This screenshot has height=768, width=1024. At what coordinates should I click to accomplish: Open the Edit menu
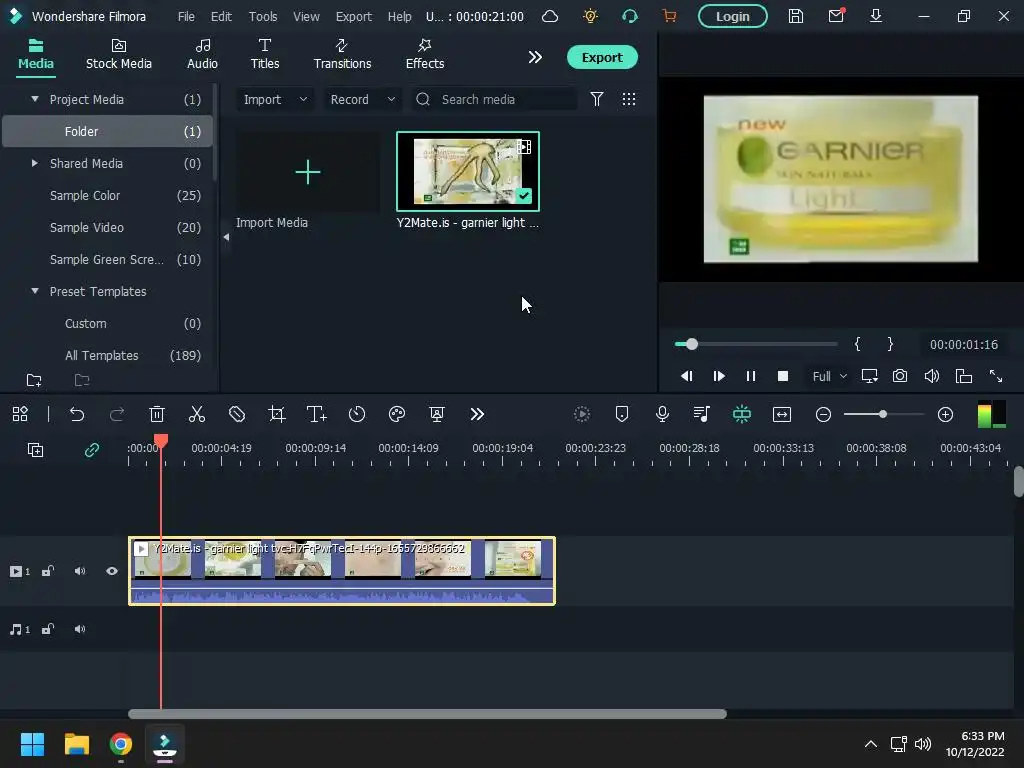click(x=221, y=16)
